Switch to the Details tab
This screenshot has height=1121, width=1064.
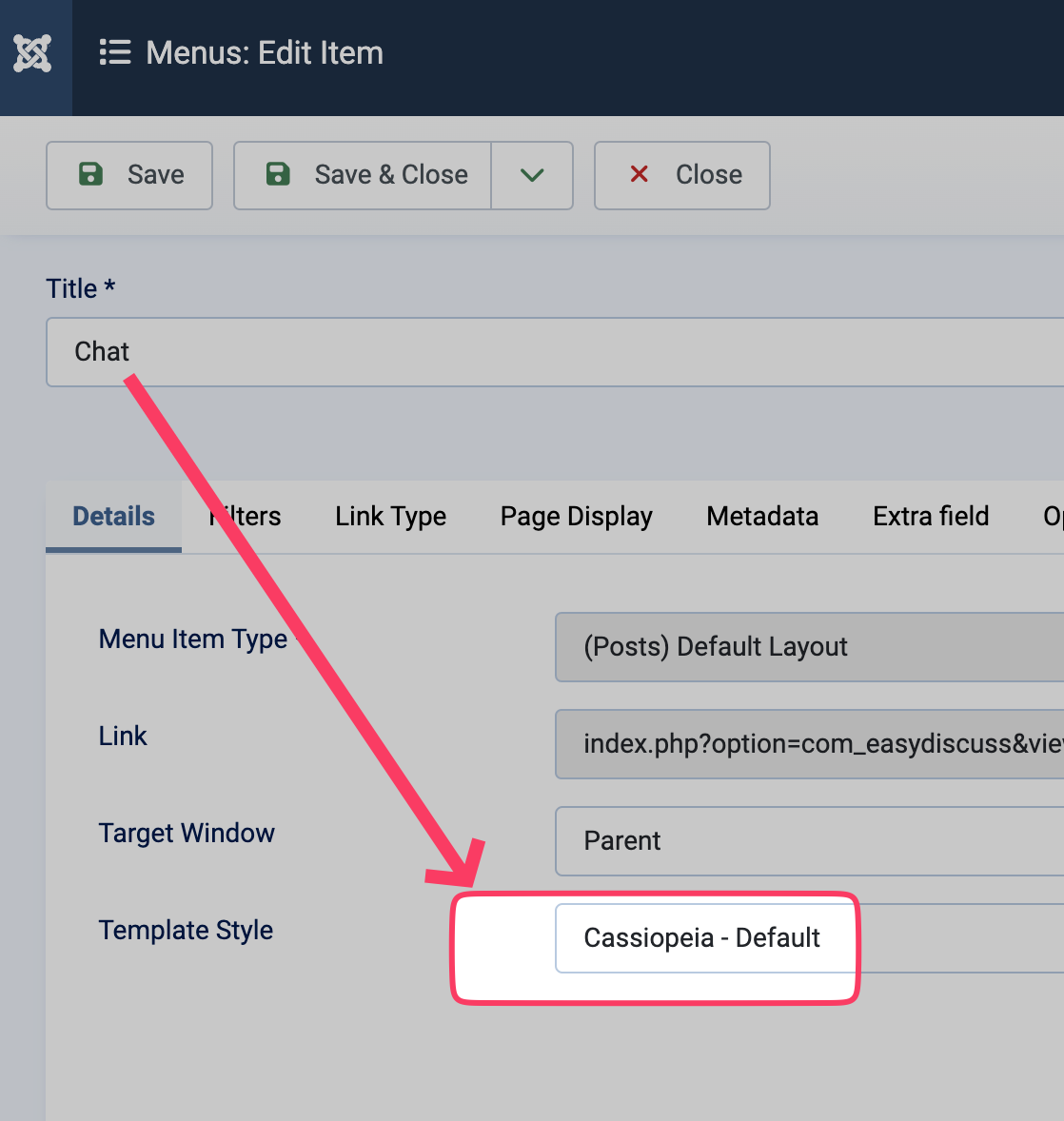[x=113, y=517]
